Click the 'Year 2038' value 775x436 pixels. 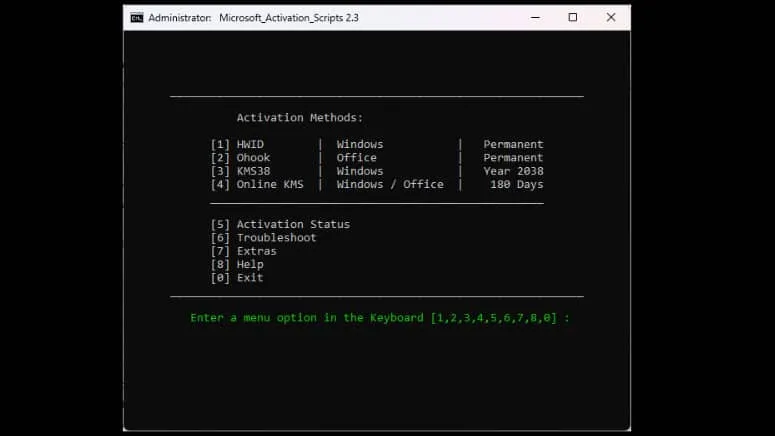pos(514,171)
